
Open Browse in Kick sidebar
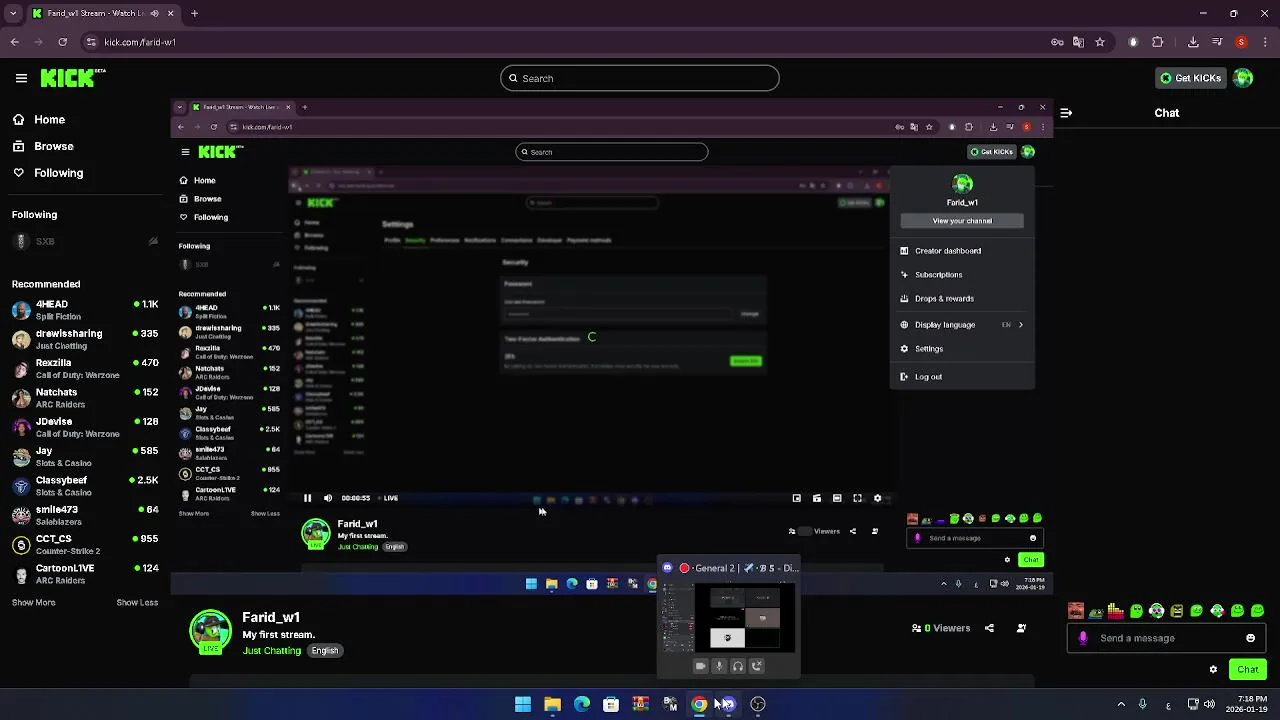(x=42, y=146)
